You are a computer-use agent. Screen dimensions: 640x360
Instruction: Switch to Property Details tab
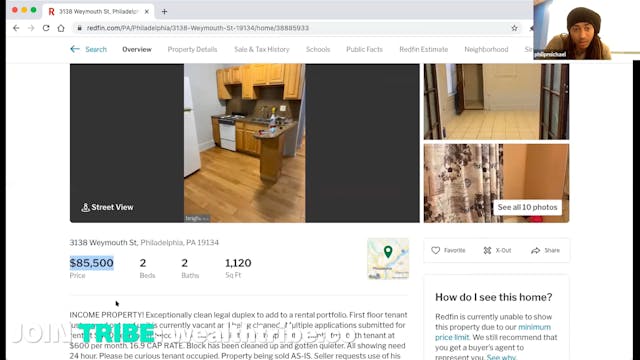click(192, 49)
